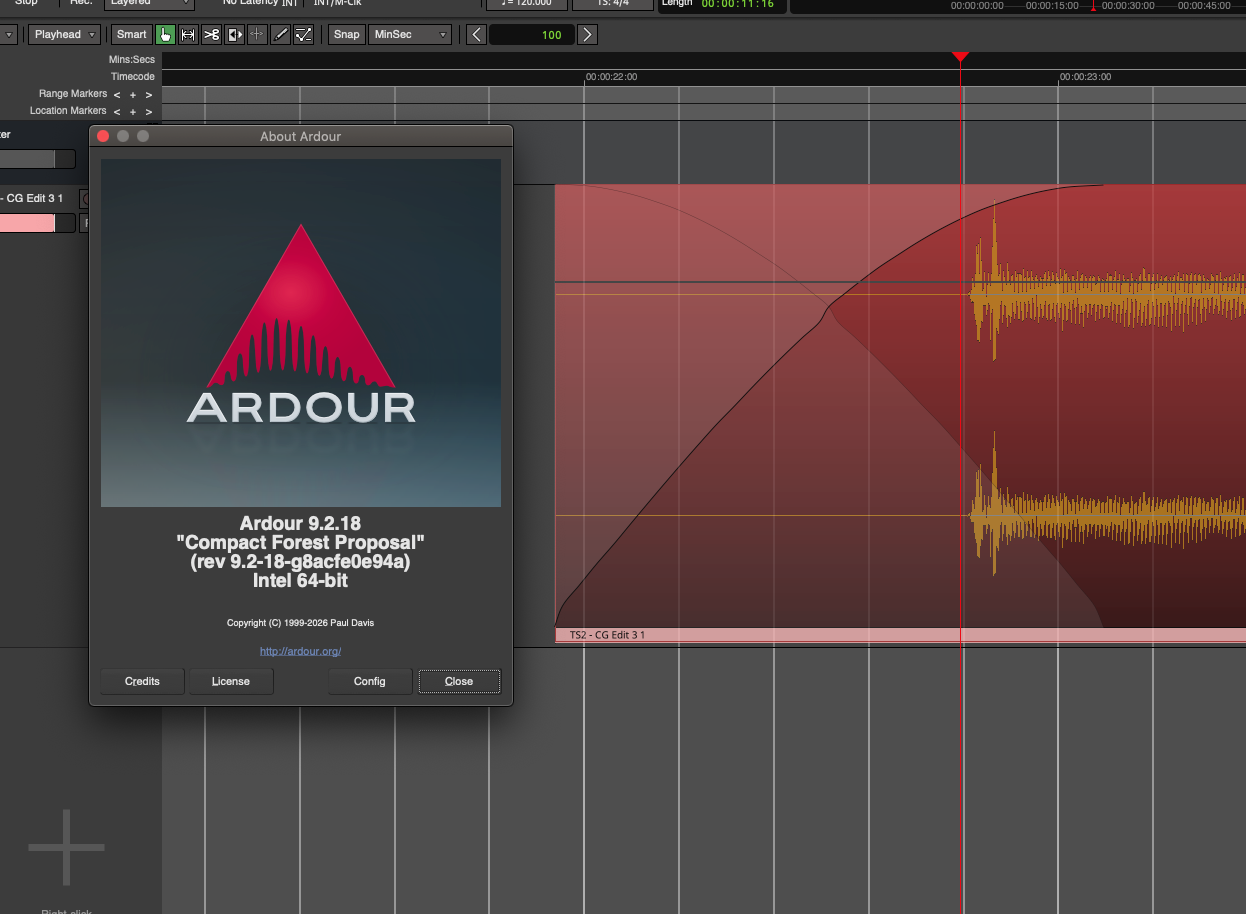Select the Range selection tool
This screenshot has width=1246, height=914.
point(188,35)
